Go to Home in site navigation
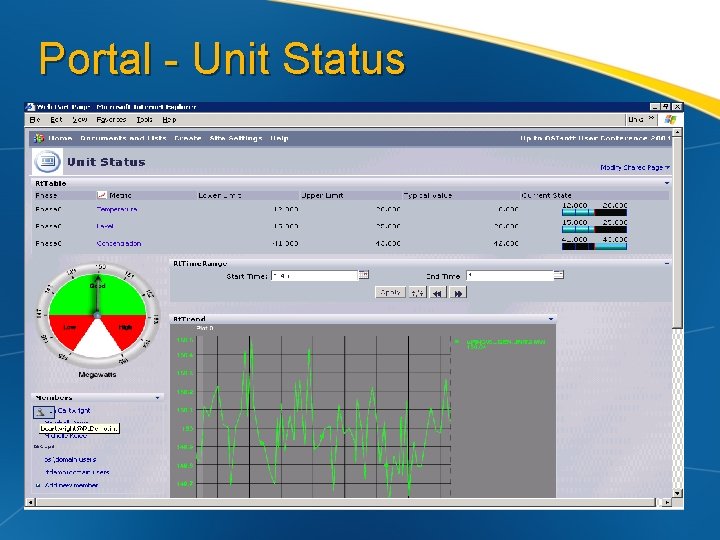The image size is (720, 540). click(x=60, y=138)
